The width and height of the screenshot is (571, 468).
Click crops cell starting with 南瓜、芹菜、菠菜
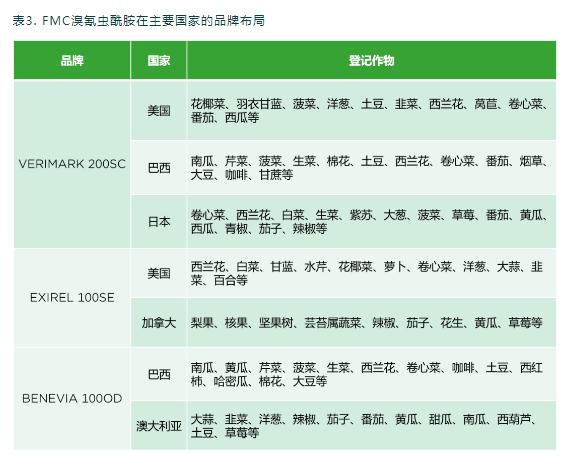(x=371, y=168)
